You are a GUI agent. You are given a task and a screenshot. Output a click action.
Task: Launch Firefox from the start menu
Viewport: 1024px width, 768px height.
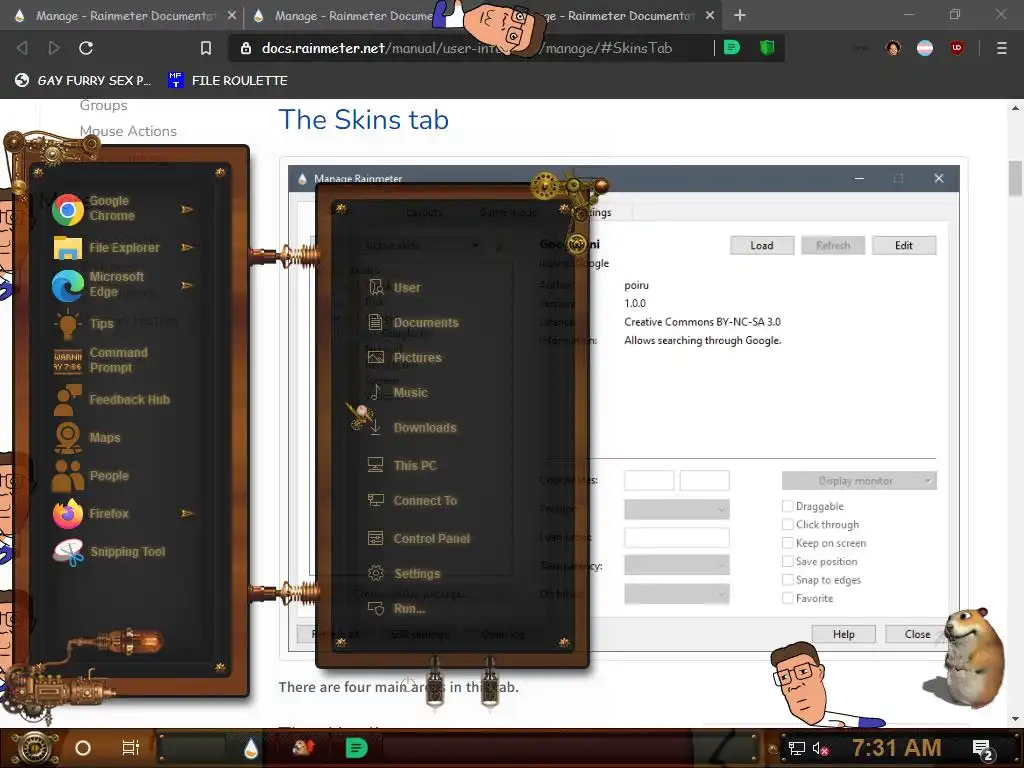[x=91, y=513]
